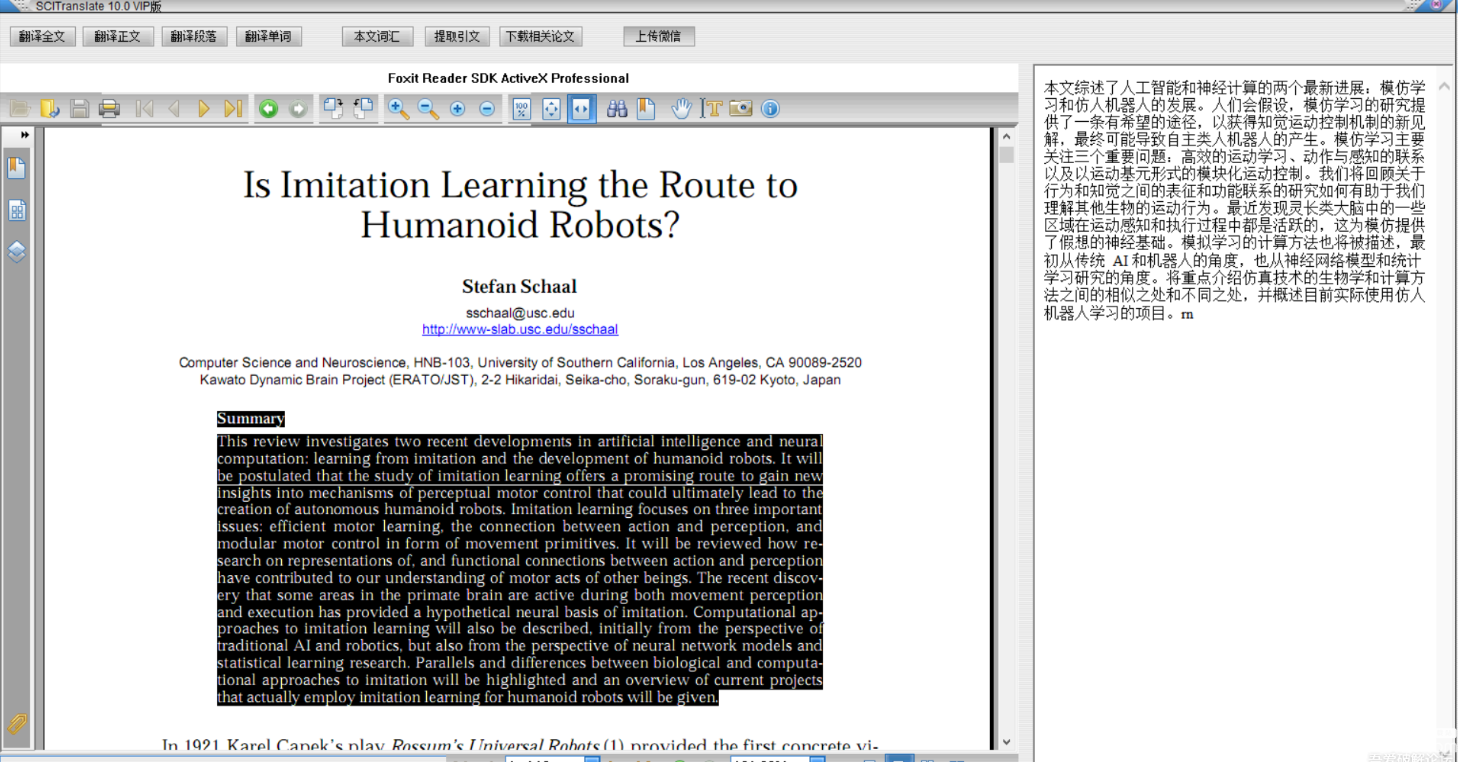Click the blue minus zoom button
Viewport: 1458px width, 762px height.
coord(487,109)
